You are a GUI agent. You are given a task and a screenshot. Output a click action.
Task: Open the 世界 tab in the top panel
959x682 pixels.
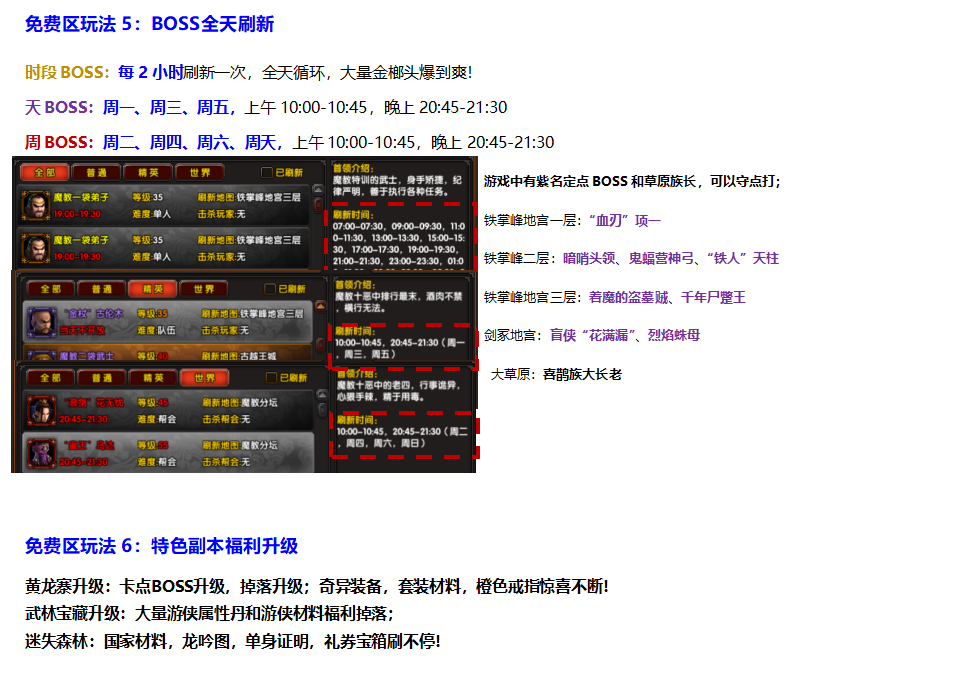198,173
